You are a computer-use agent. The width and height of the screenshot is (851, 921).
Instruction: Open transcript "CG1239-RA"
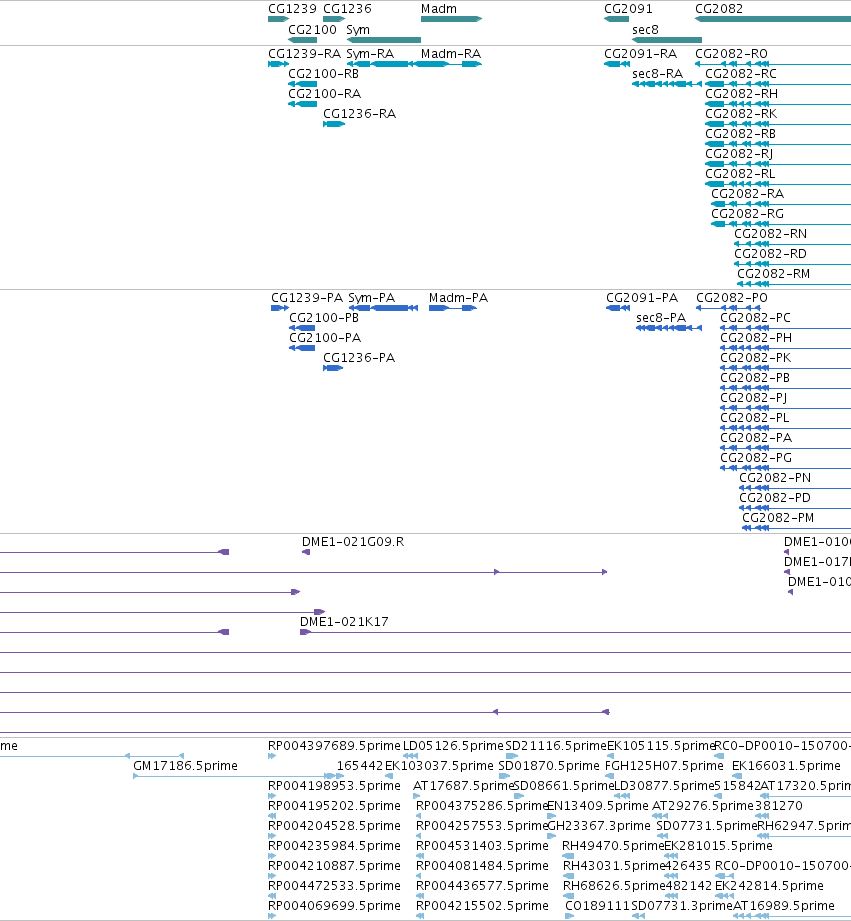[304, 54]
